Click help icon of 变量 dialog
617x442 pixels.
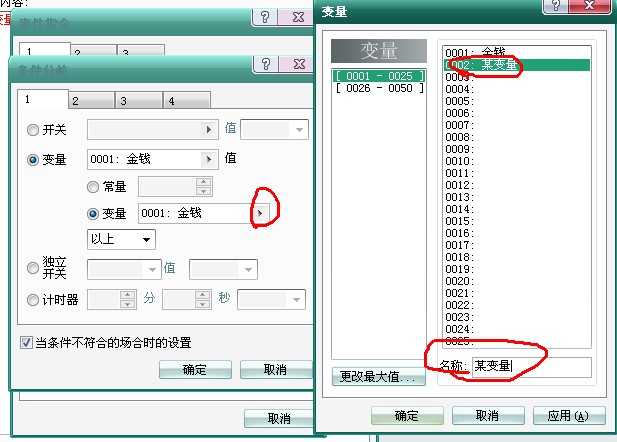click(556, 6)
